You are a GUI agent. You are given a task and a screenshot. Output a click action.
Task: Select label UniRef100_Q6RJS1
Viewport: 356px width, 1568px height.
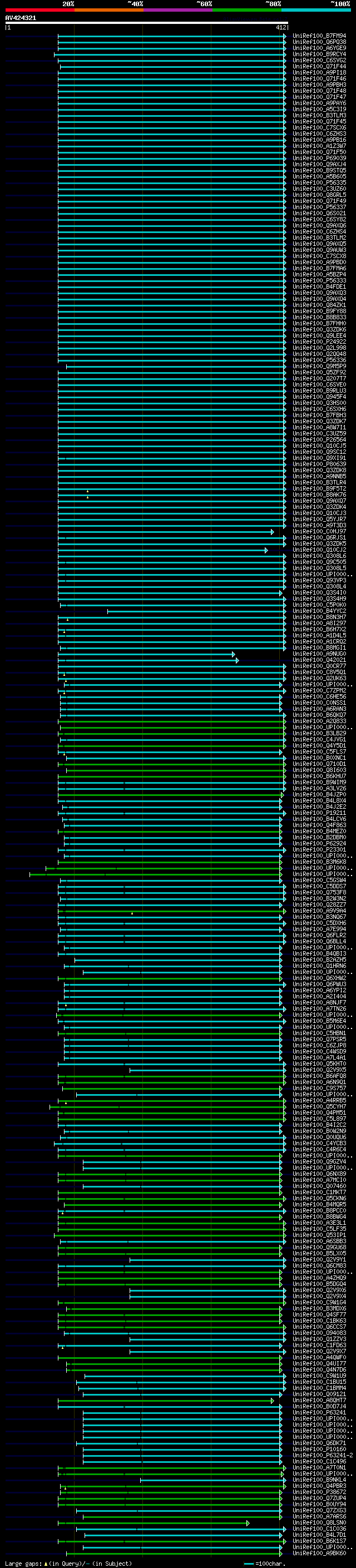319,537
